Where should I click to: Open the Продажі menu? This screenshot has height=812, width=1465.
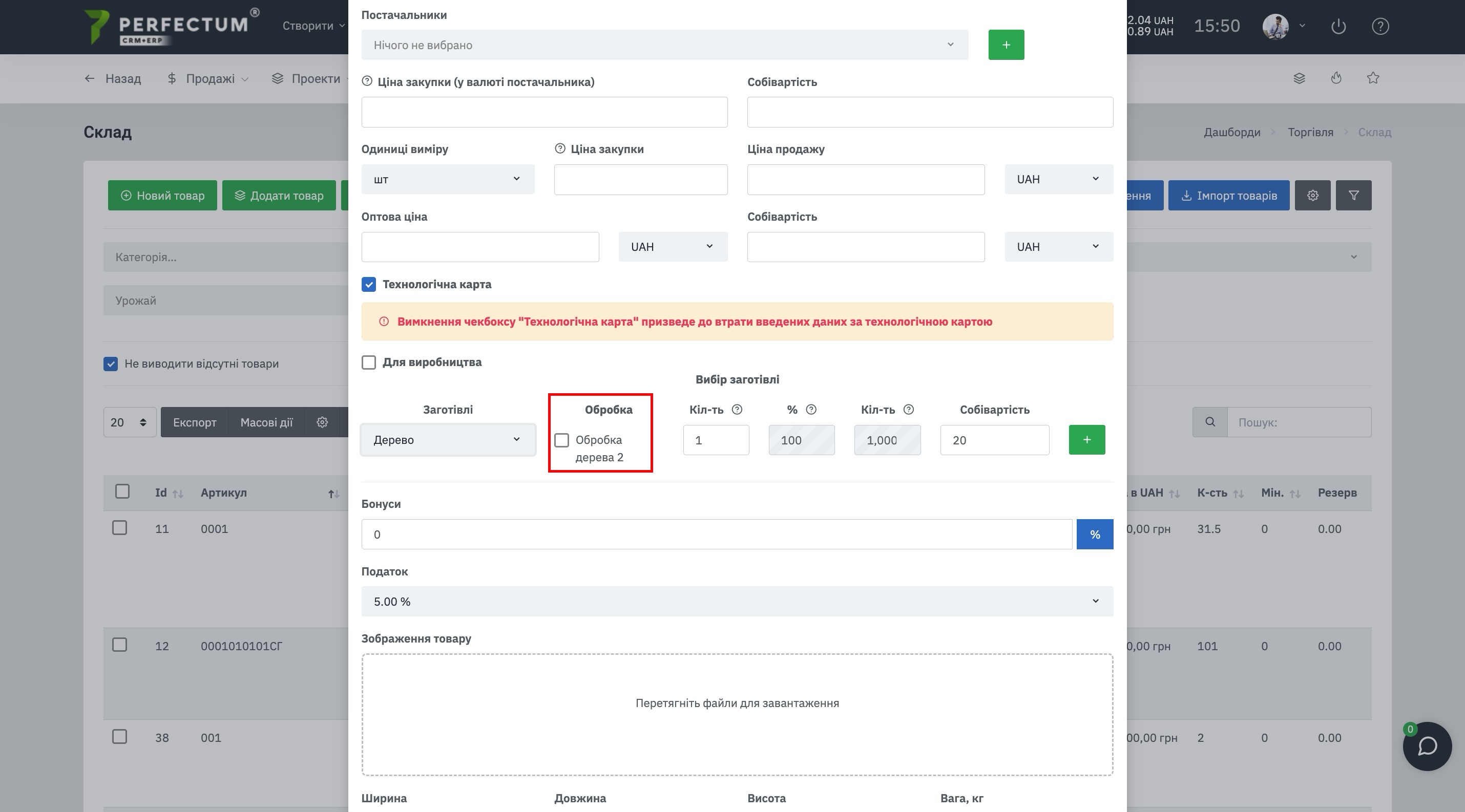tap(208, 78)
